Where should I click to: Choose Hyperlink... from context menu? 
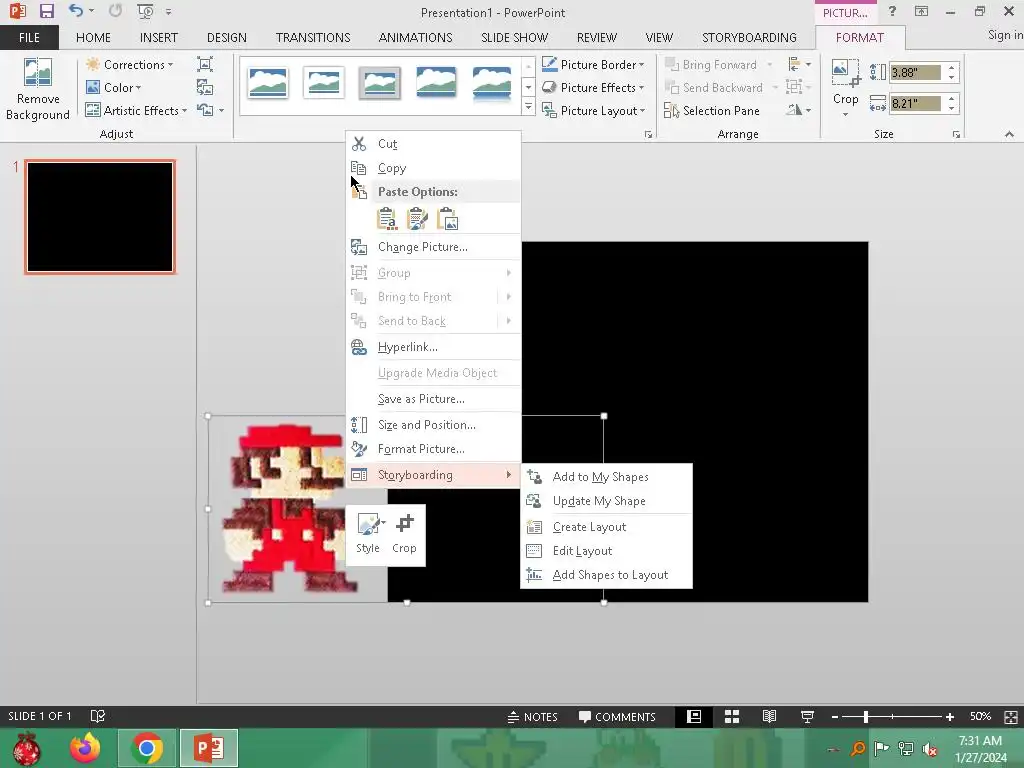[433, 347]
